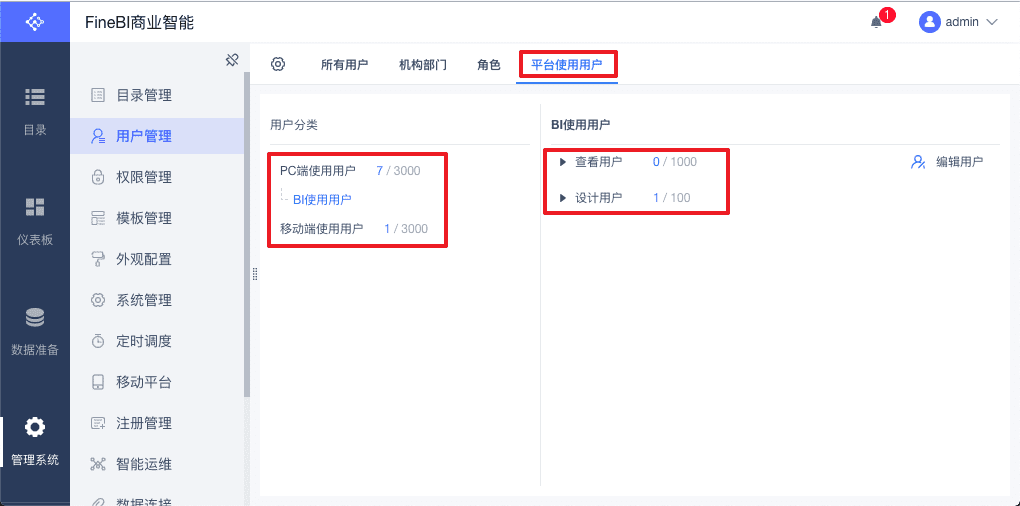Click the 外观配置 paint roller icon
Image resolution: width=1020 pixels, height=506 pixels.
tap(98, 260)
